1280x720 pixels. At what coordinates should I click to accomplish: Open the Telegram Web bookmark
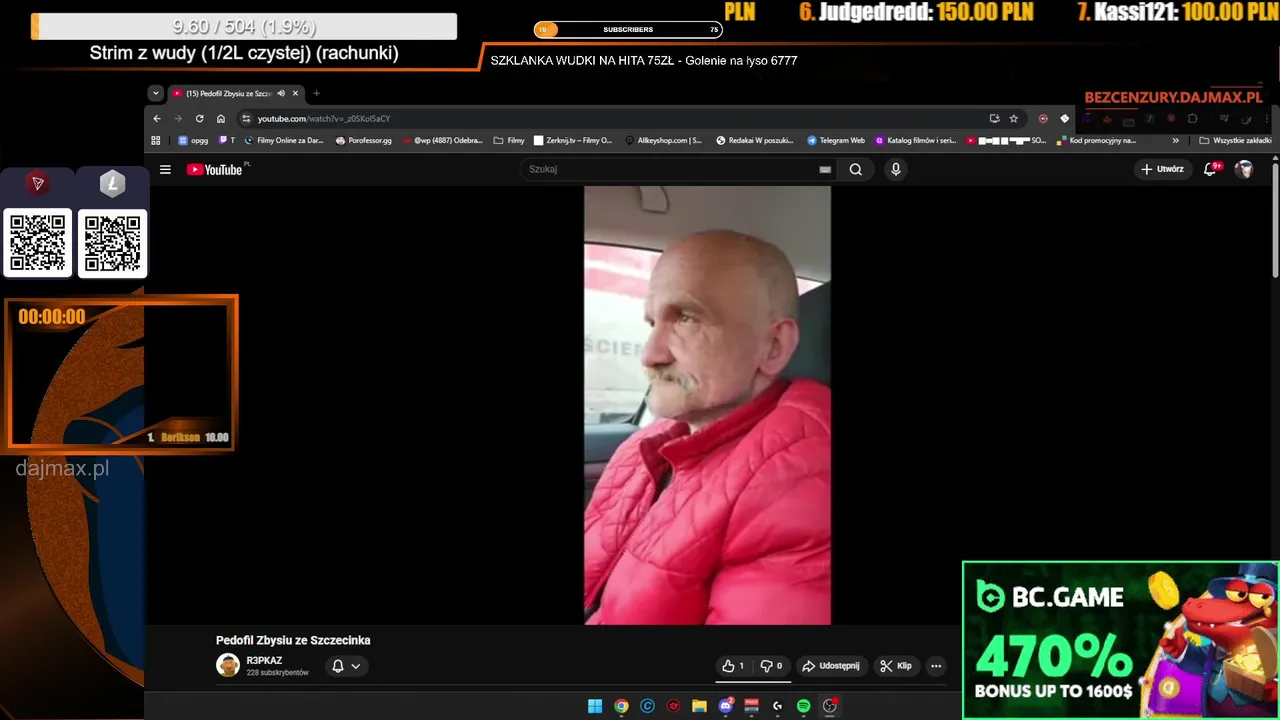point(836,141)
